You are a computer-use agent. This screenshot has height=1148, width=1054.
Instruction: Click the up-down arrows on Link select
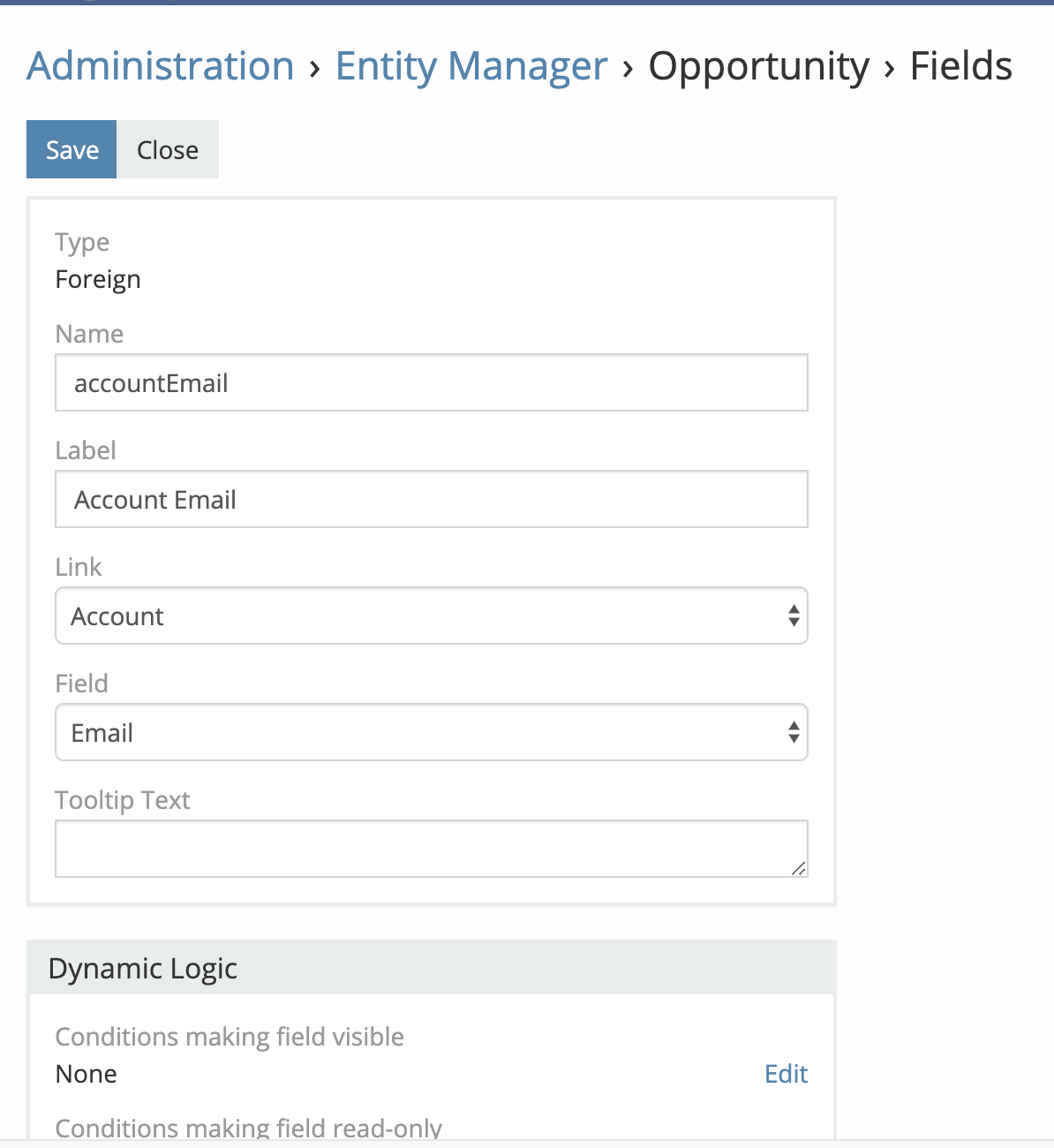[x=794, y=616]
